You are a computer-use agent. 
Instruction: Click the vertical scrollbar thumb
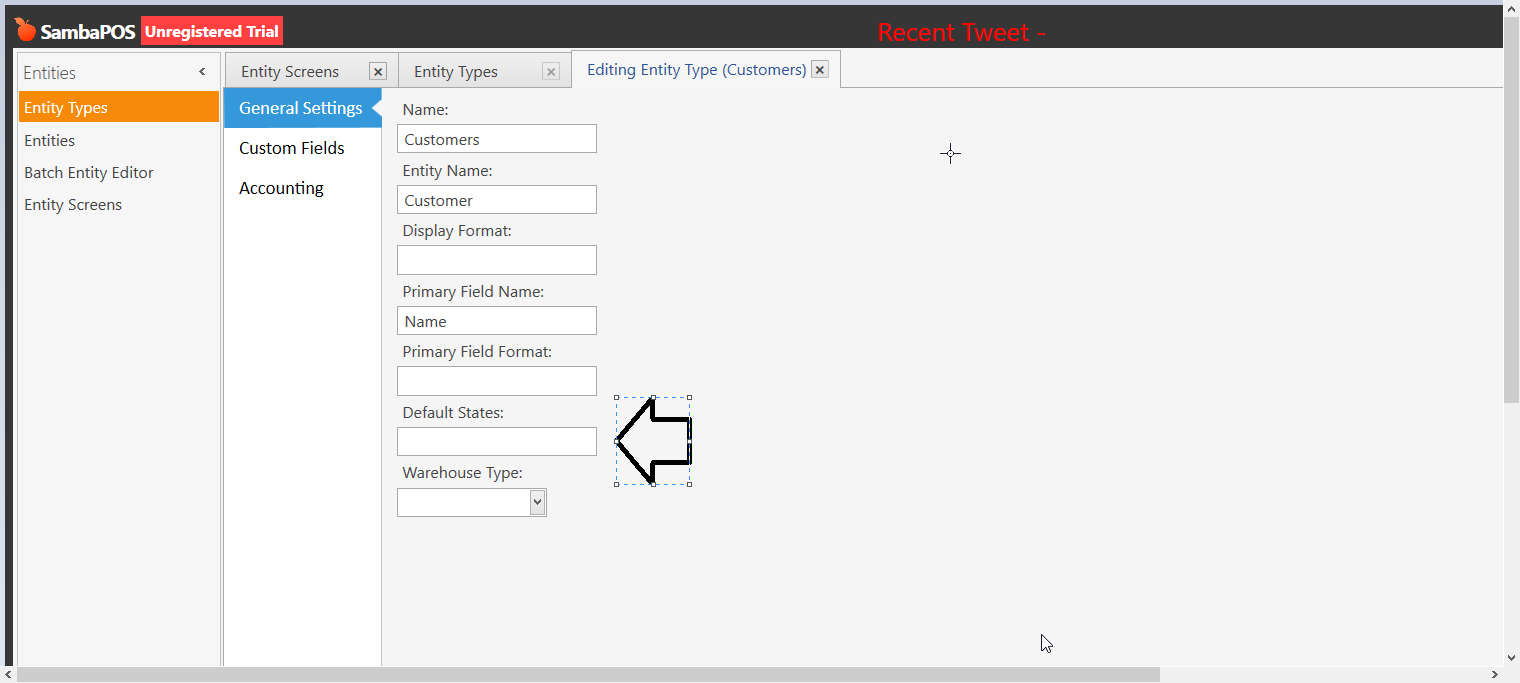tap(1511, 210)
